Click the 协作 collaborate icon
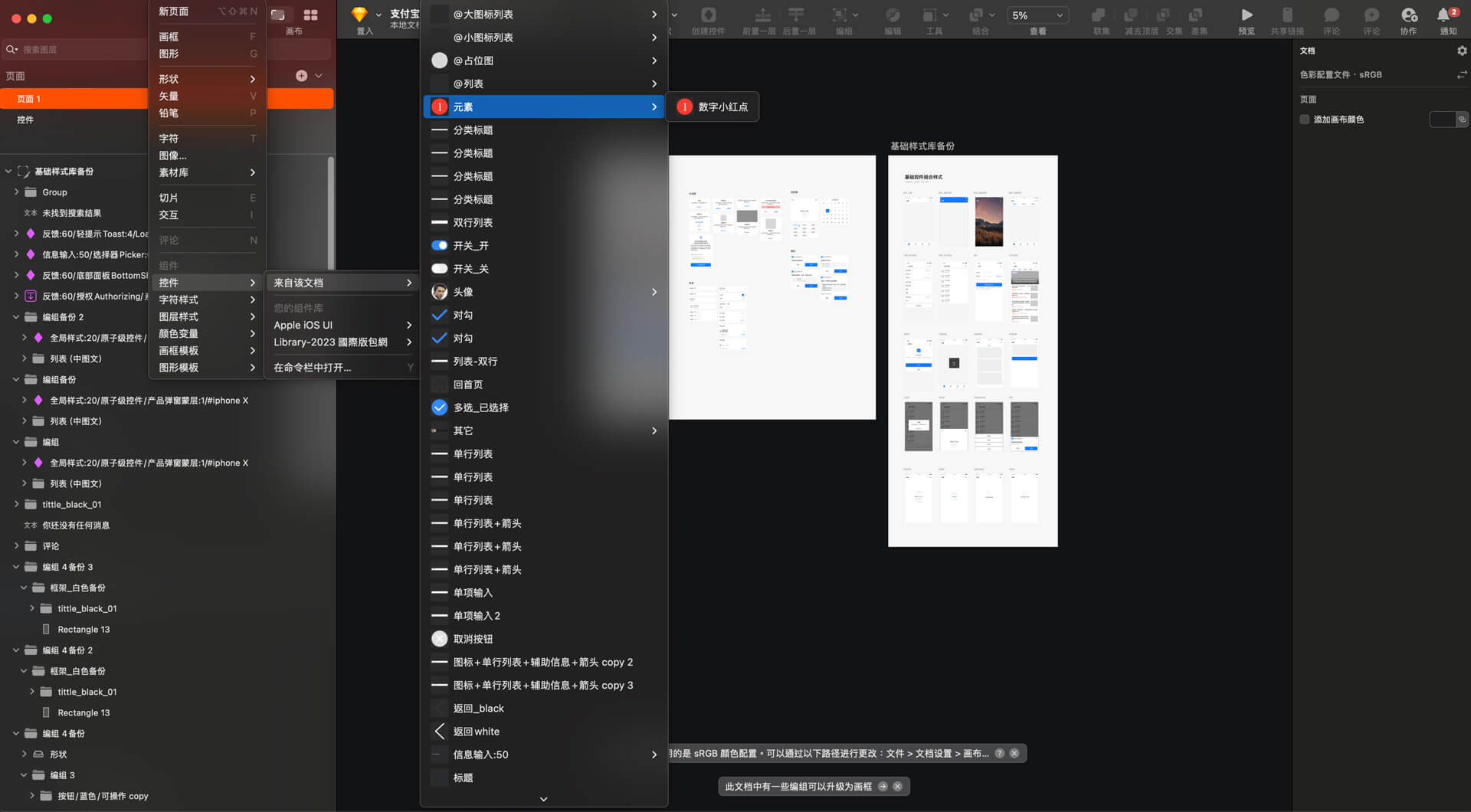Screen dimensions: 1471x812 click(x=1408, y=15)
